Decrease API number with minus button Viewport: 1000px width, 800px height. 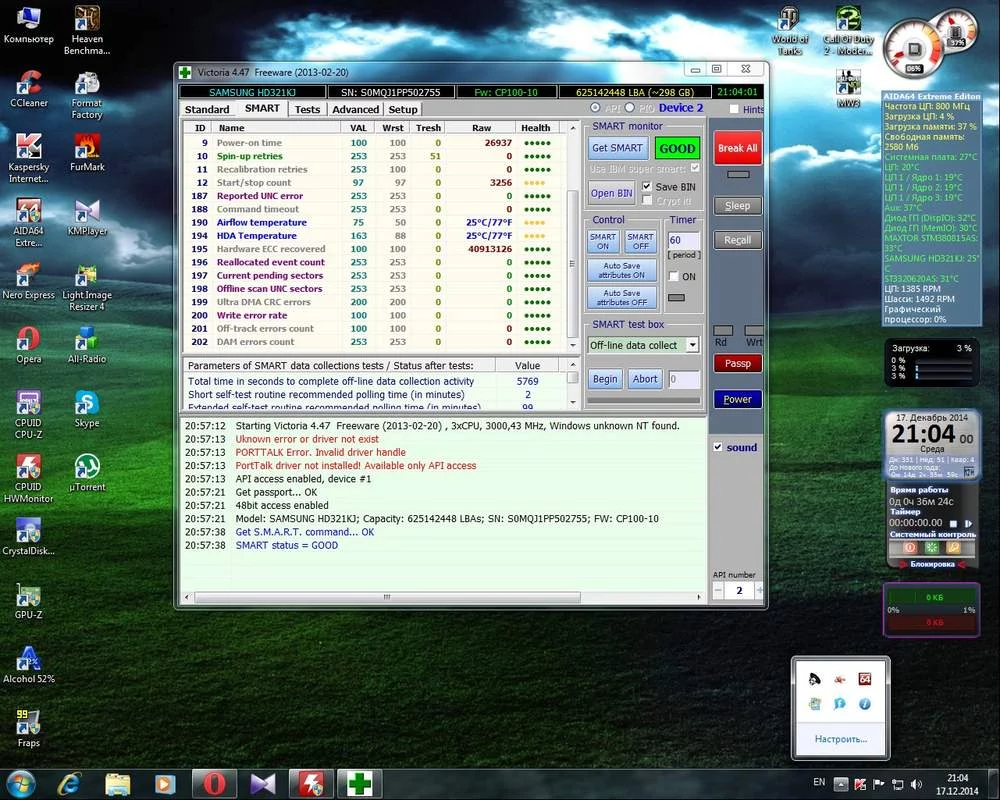pos(720,591)
